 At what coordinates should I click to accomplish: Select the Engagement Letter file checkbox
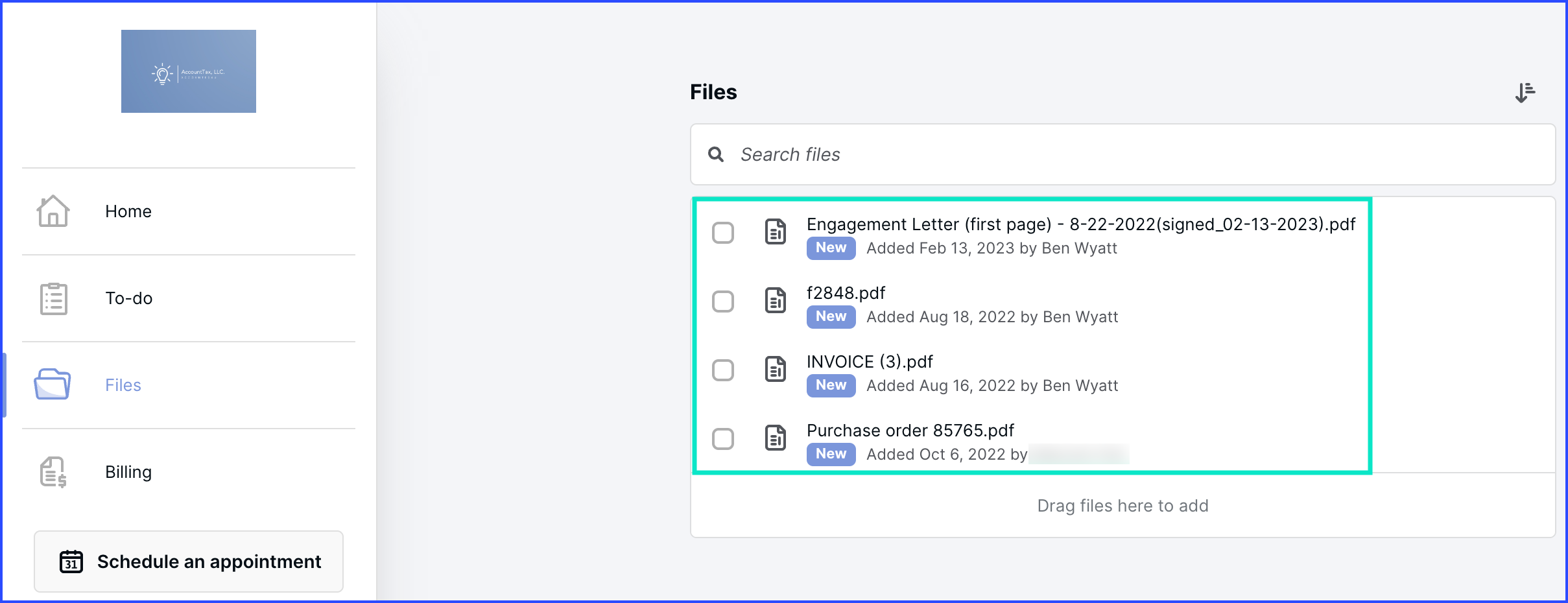pyautogui.click(x=723, y=233)
